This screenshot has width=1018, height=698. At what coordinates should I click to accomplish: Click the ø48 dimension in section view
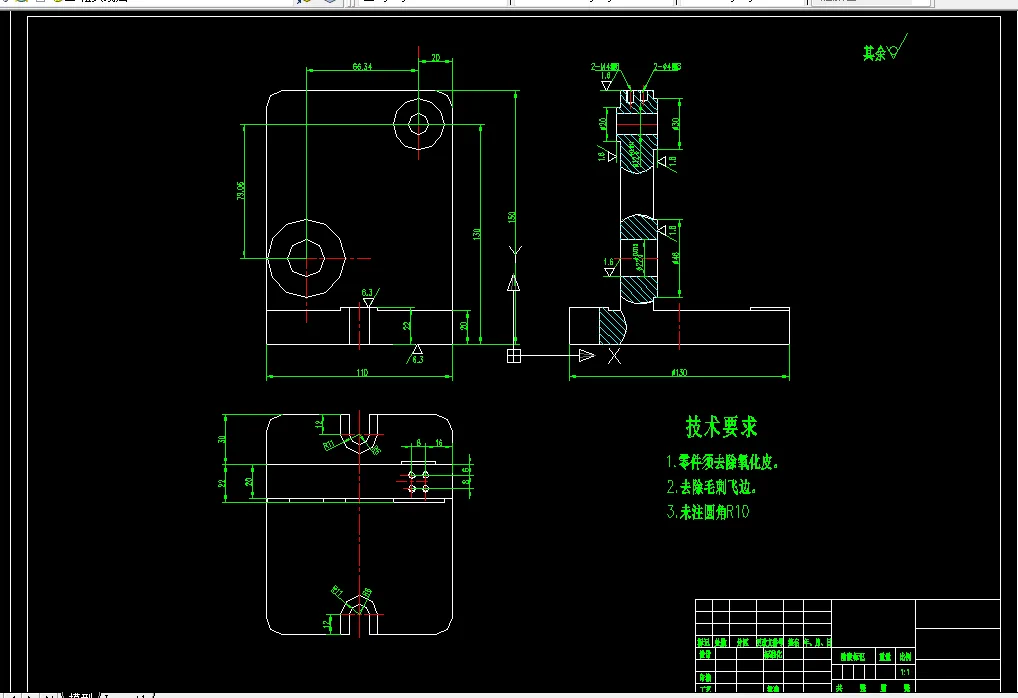[x=676, y=258]
